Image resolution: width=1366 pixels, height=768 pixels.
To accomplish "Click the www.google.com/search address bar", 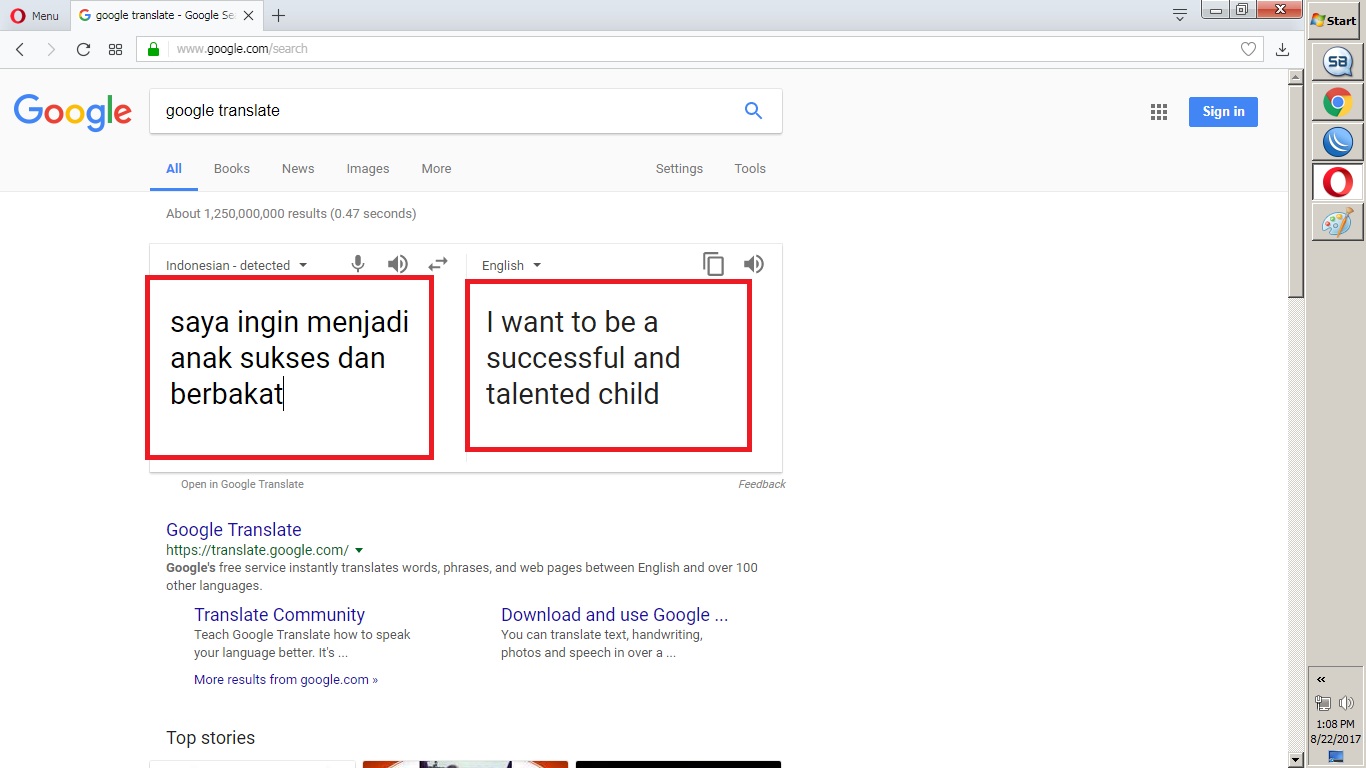I will click(698, 49).
